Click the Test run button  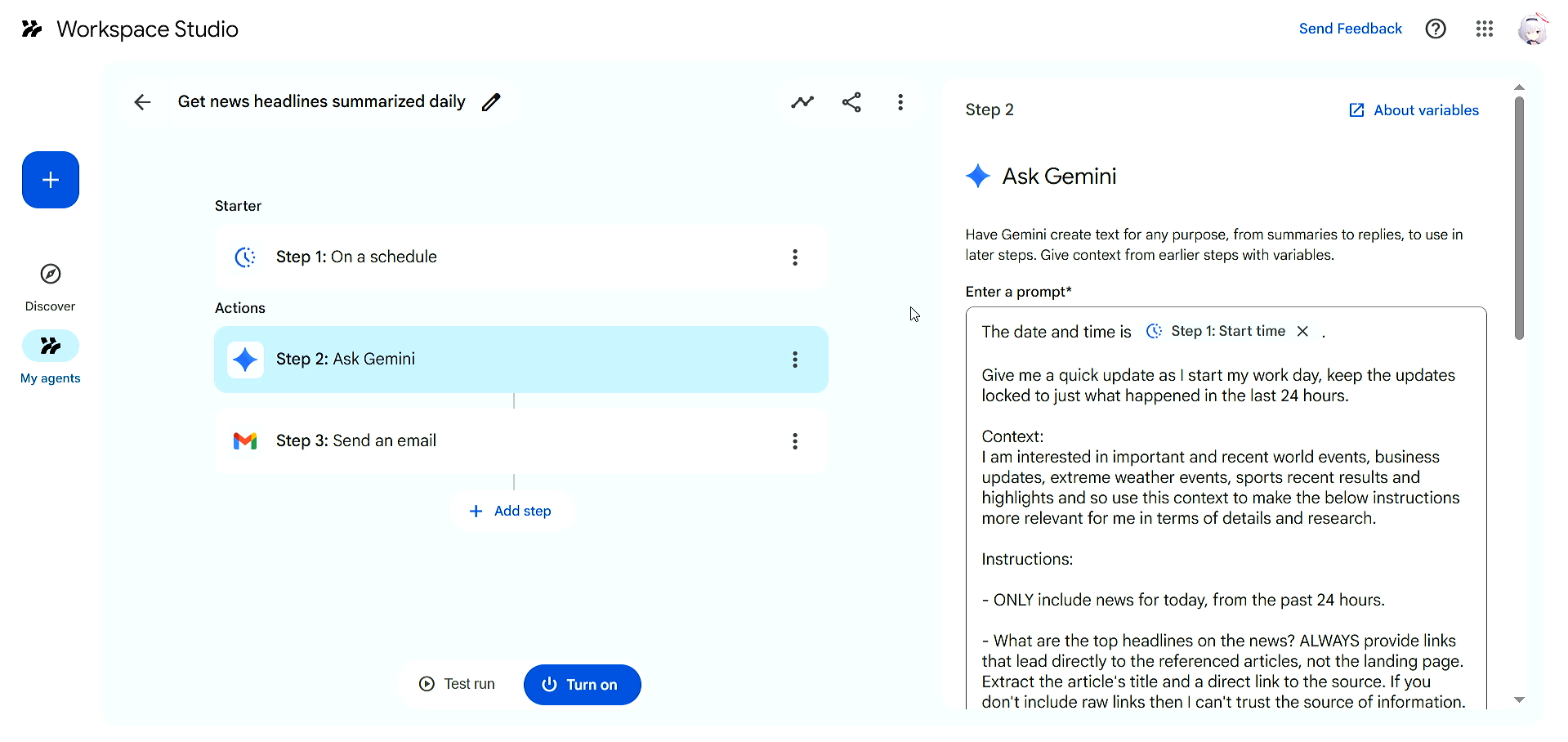pyautogui.click(x=458, y=685)
